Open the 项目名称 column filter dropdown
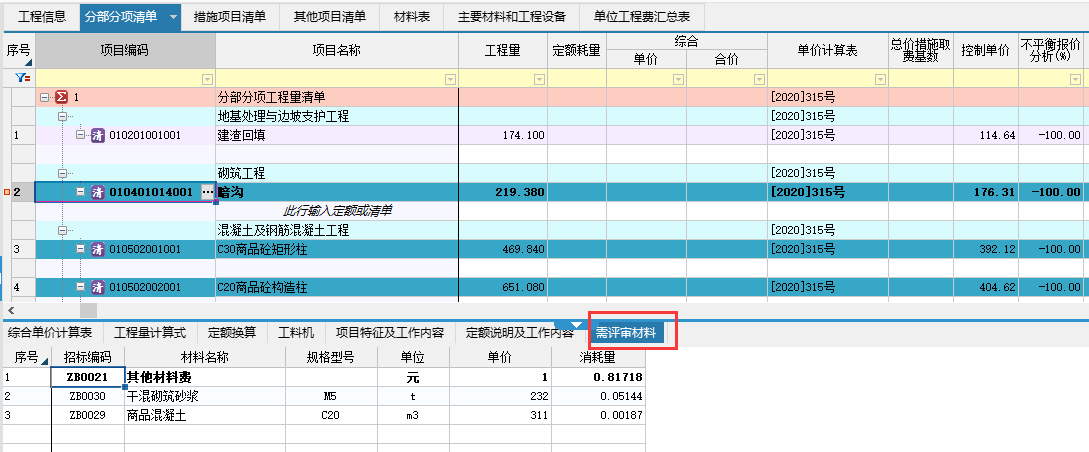 point(450,79)
